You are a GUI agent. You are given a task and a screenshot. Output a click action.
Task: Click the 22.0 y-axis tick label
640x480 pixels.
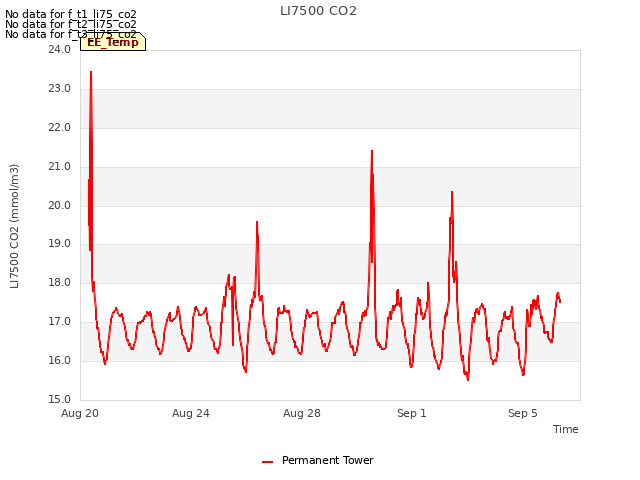(x=60, y=128)
